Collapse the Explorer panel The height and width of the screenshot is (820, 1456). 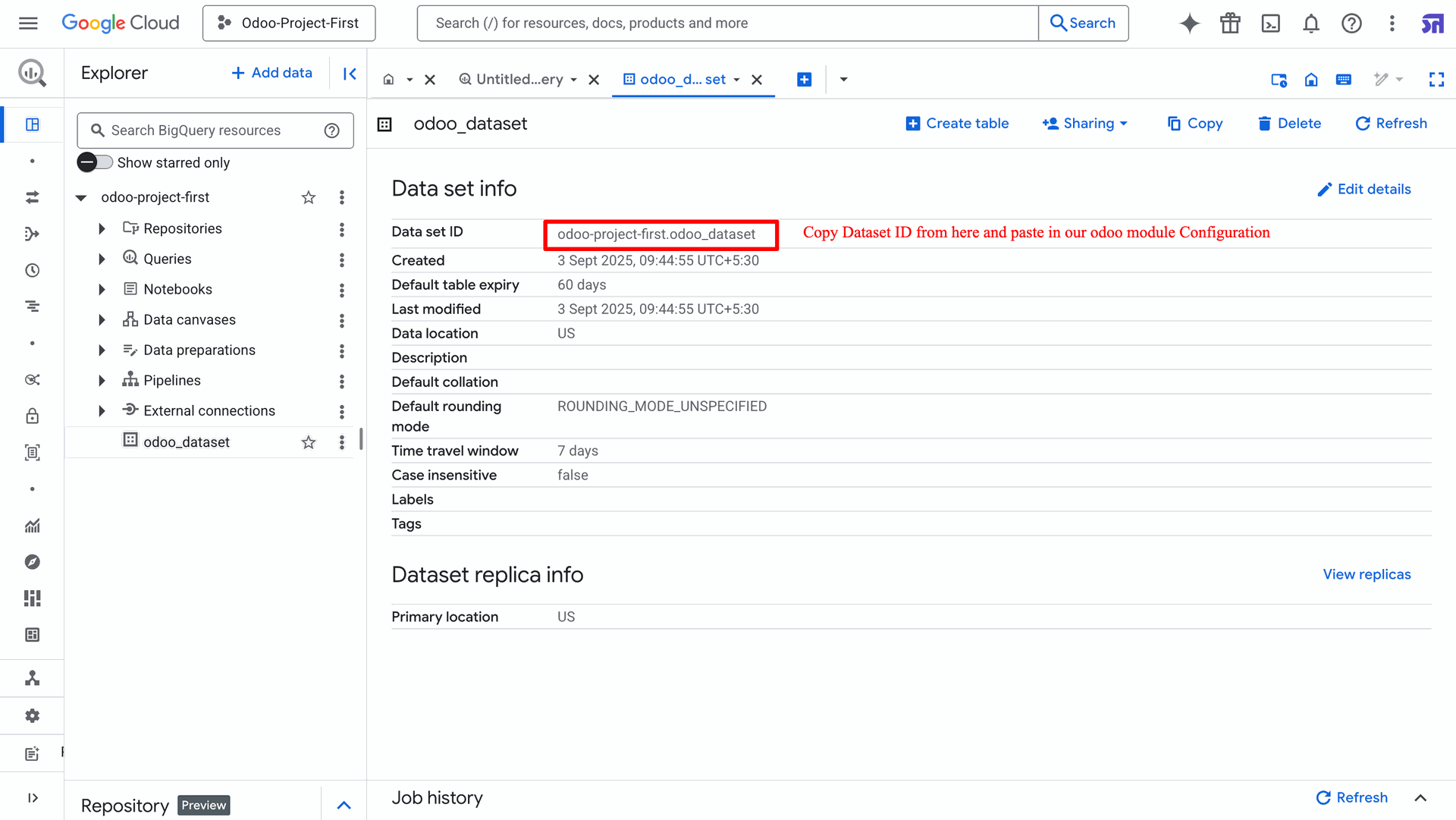pyautogui.click(x=350, y=74)
